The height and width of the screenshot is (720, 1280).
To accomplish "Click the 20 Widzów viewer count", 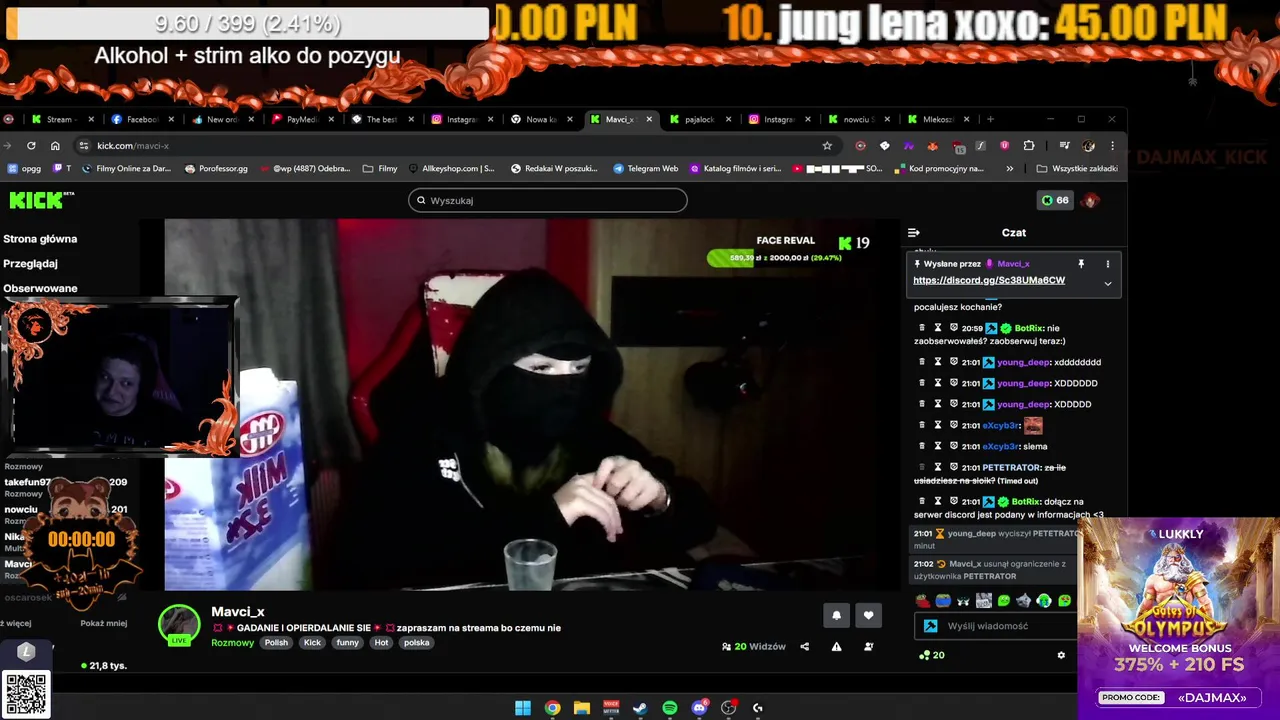I will pyautogui.click(x=754, y=647).
